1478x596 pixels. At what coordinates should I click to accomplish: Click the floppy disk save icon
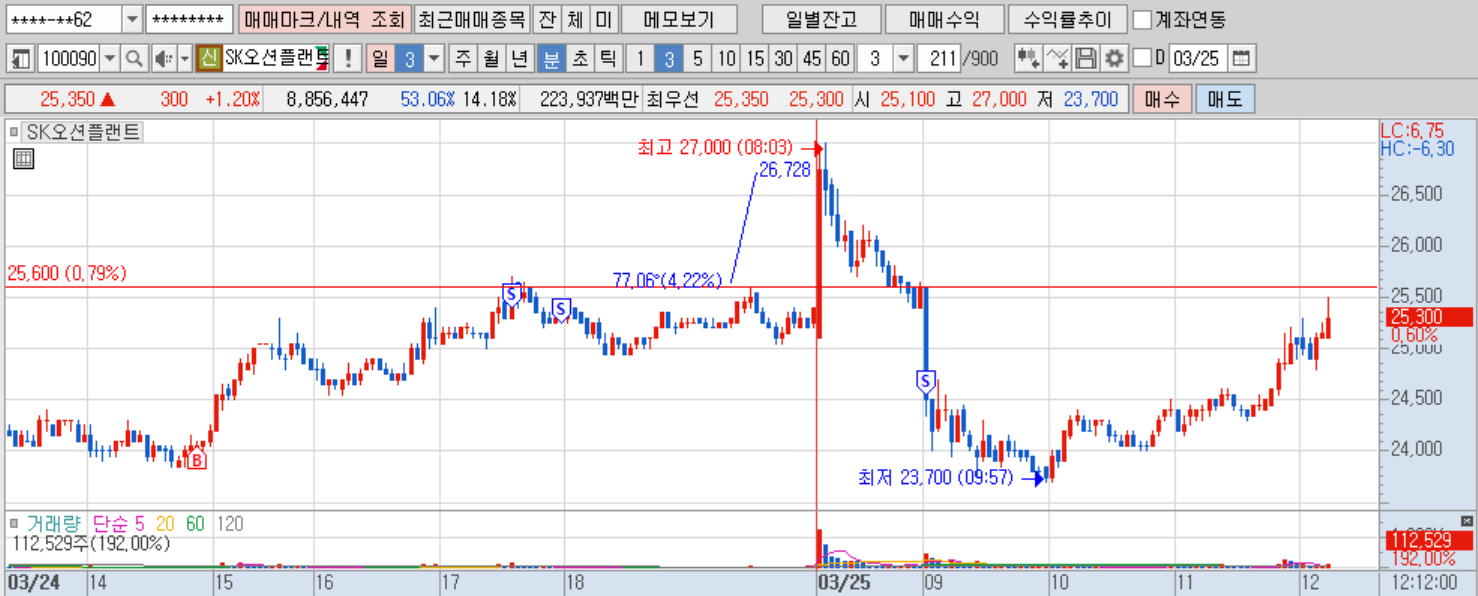click(1086, 58)
